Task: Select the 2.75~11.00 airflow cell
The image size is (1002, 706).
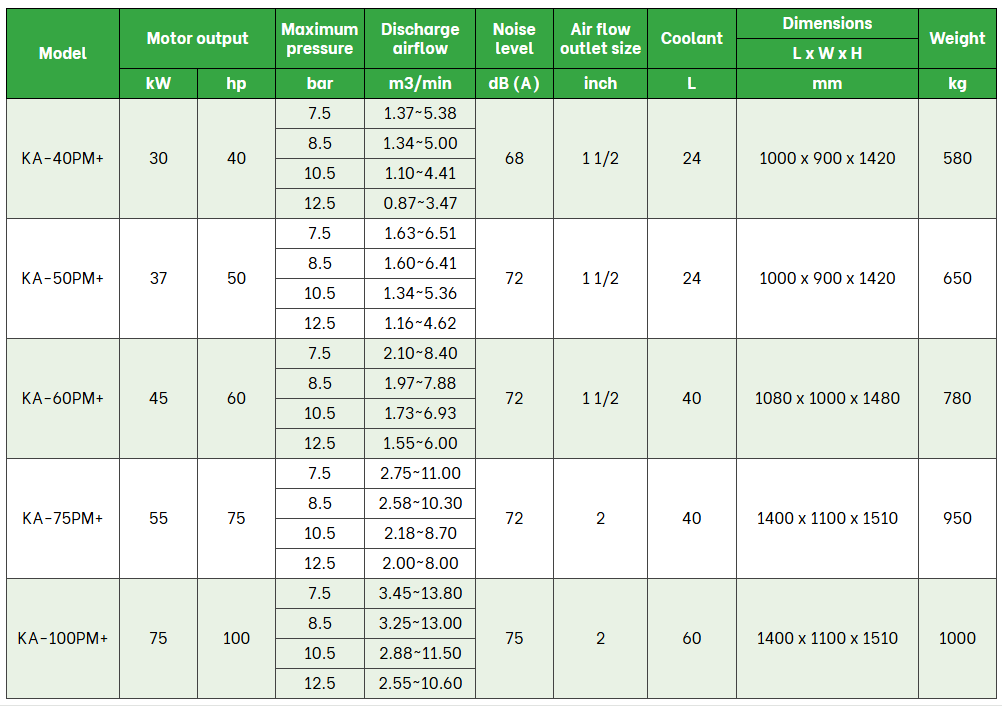Action: point(420,473)
